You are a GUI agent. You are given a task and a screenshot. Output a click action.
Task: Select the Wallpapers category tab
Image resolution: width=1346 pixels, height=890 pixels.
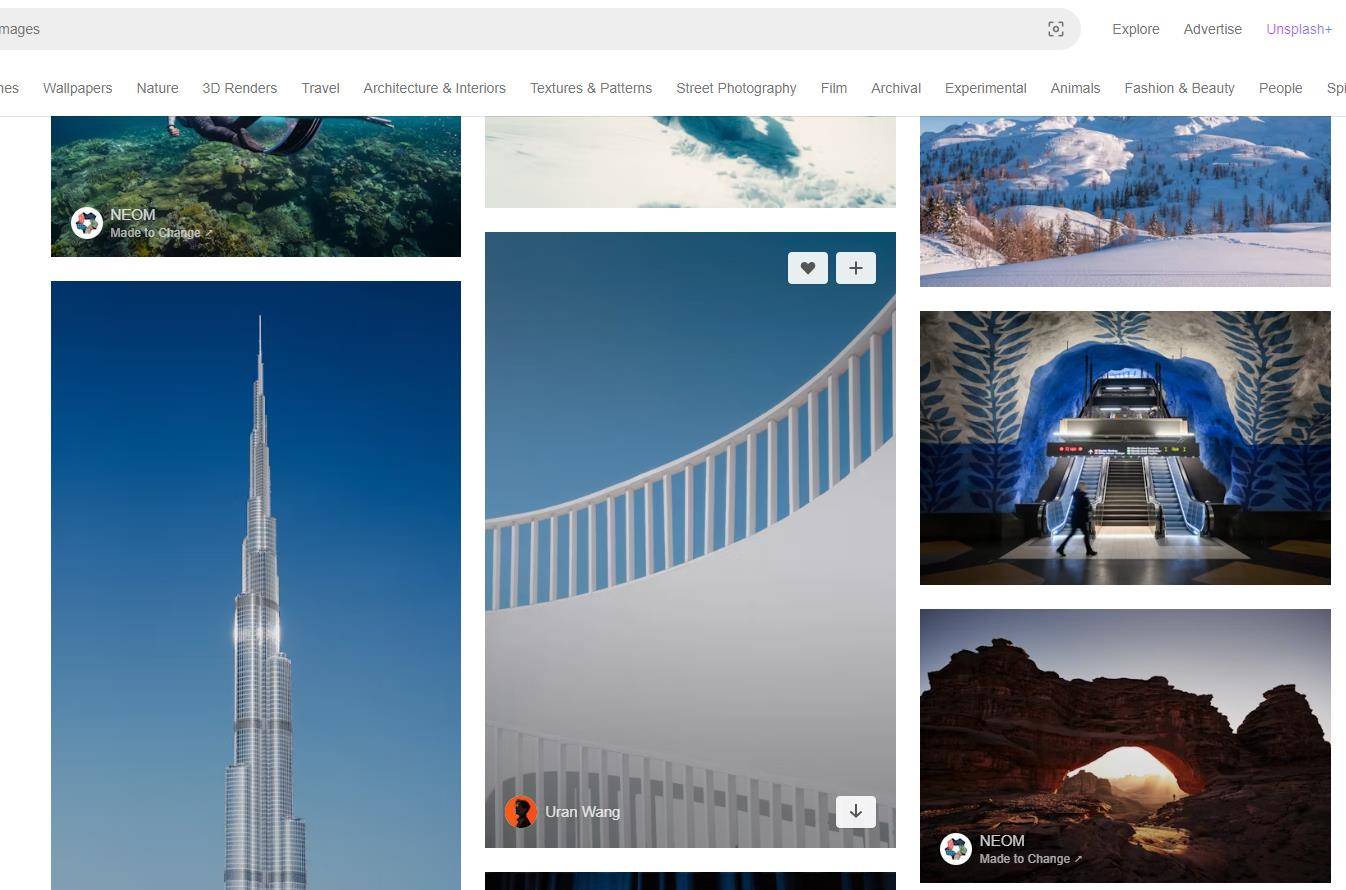tap(77, 88)
